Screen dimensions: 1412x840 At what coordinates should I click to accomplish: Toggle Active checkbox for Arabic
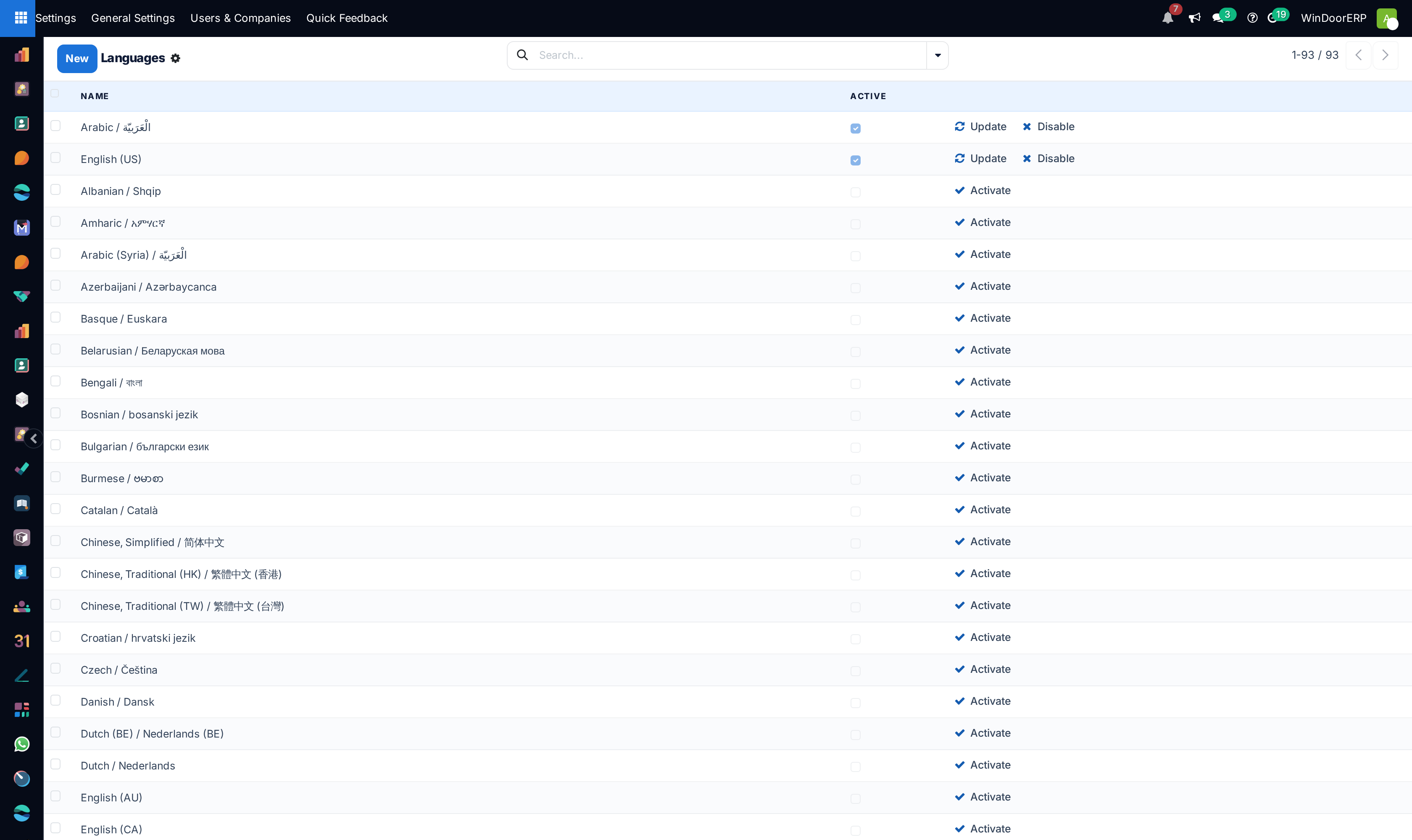pyautogui.click(x=855, y=129)
